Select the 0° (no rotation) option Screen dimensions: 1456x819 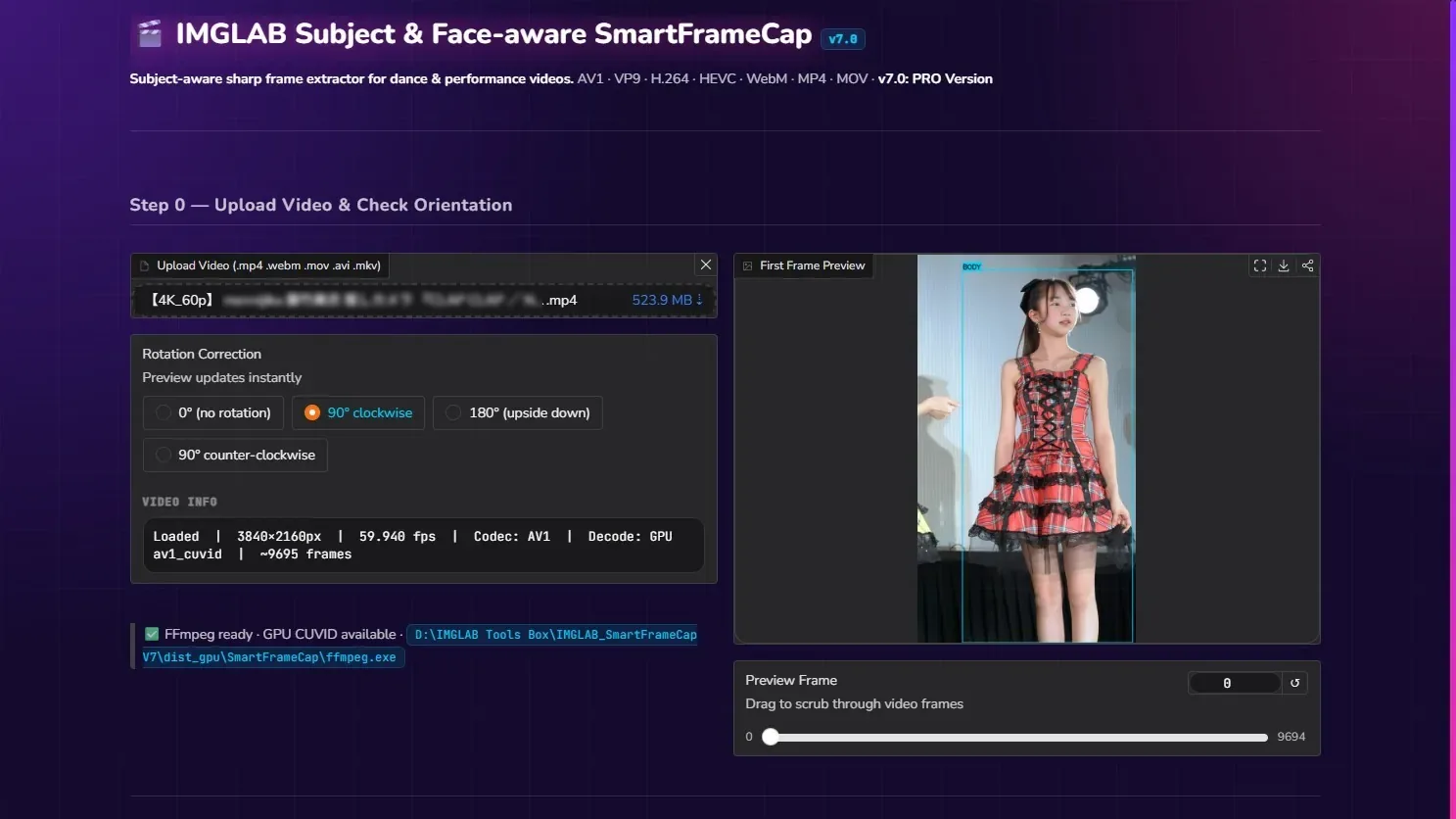point(213,412)
